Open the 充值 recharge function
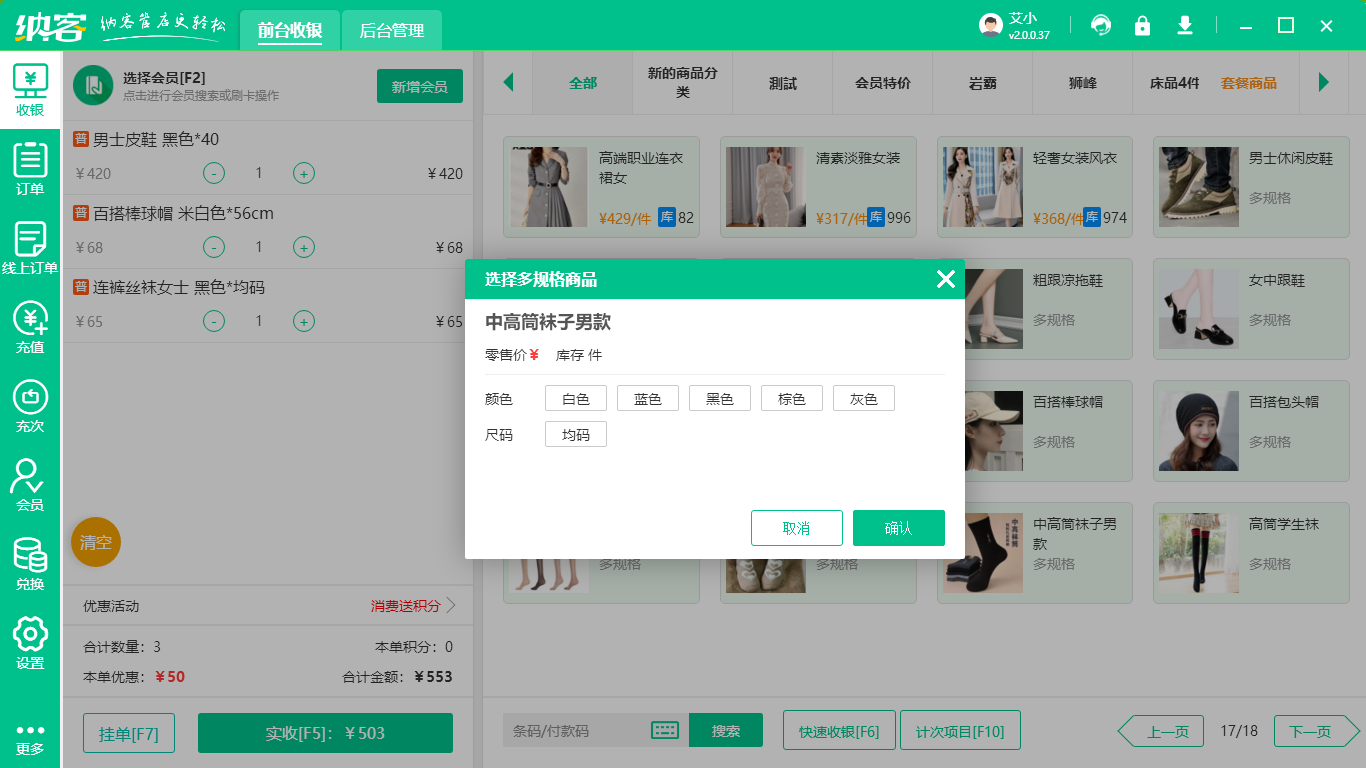 coord(30,330)
